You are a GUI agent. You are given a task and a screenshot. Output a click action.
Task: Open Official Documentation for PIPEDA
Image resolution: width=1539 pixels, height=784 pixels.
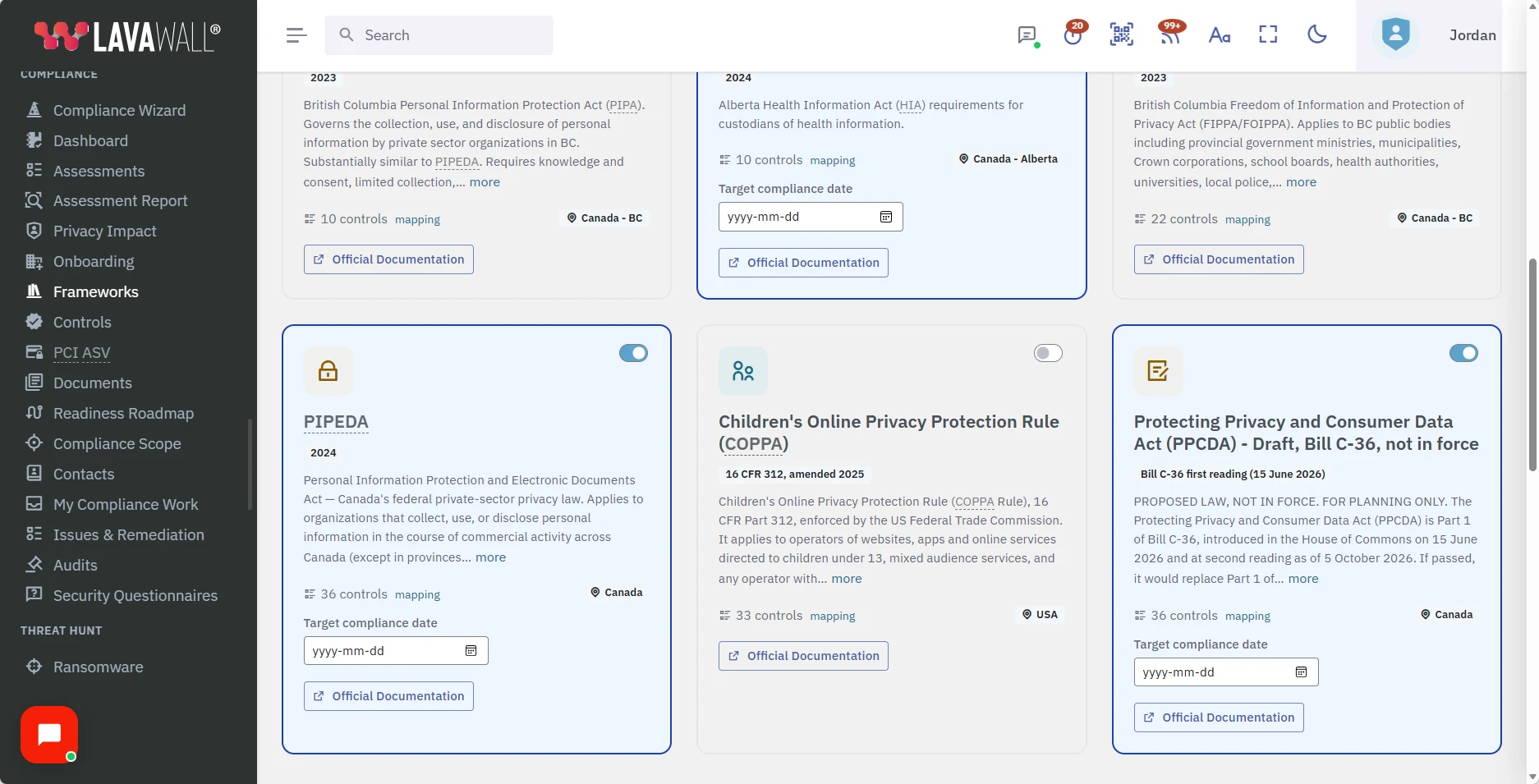(388, 696)
